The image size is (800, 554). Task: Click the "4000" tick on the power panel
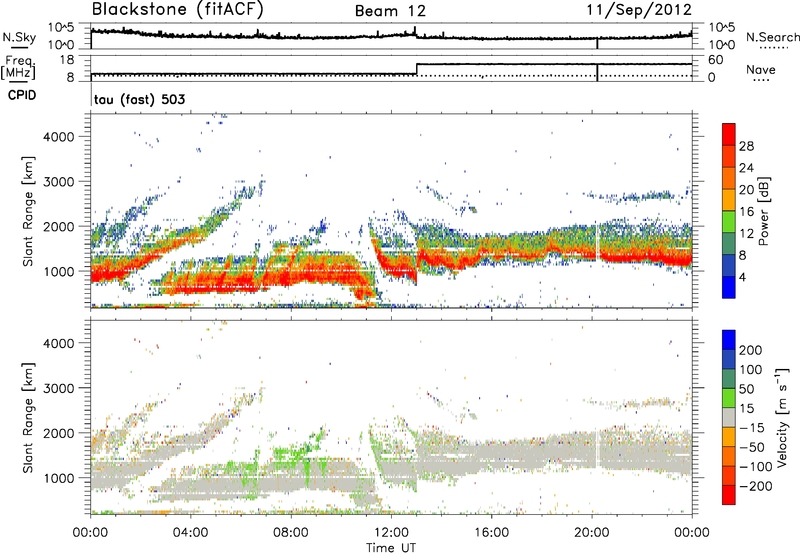pyautogui.click(x=58, y=137)
